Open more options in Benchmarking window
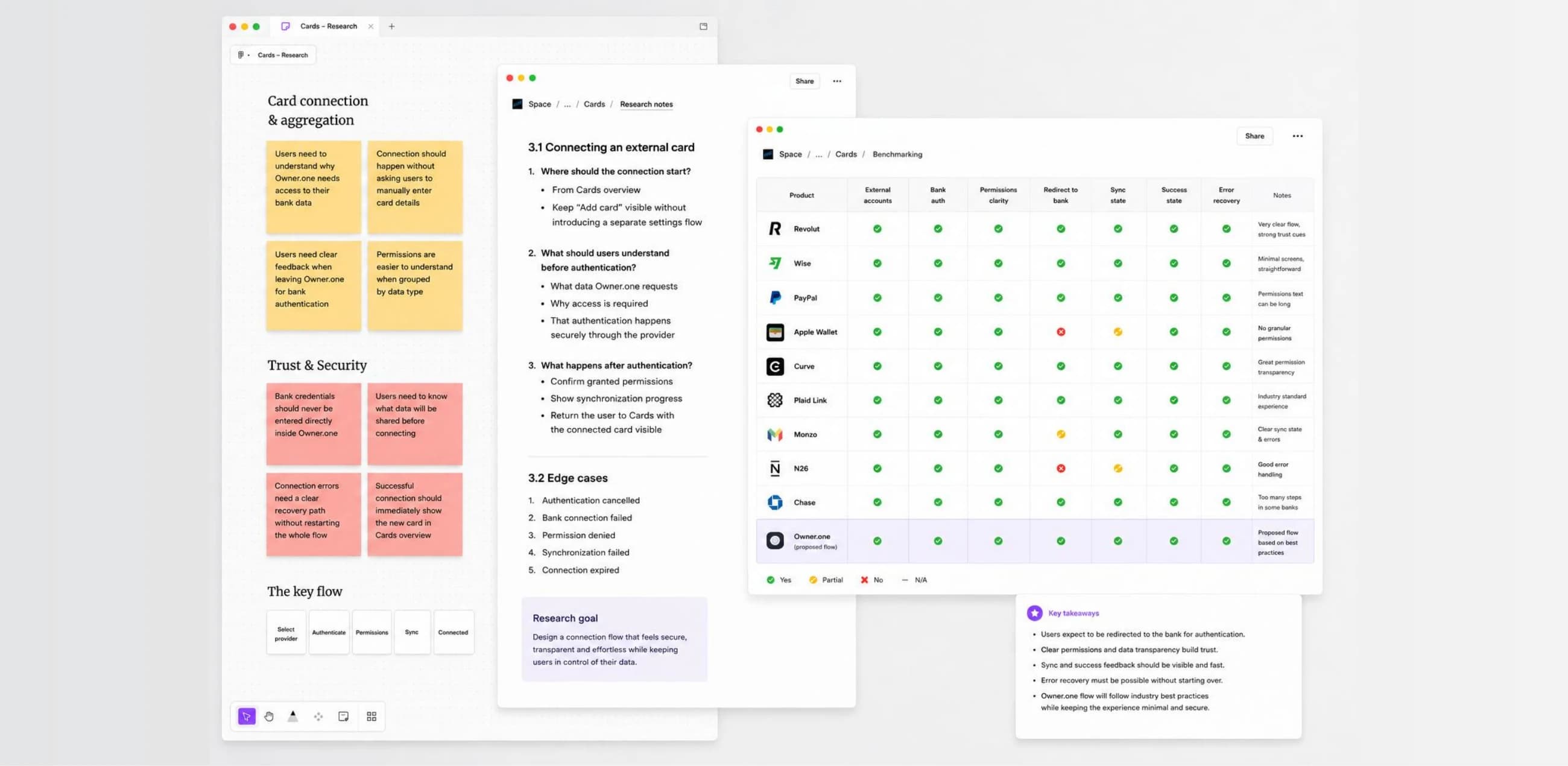Viewport: 1568px width, 766px height. click(1297, 136)
